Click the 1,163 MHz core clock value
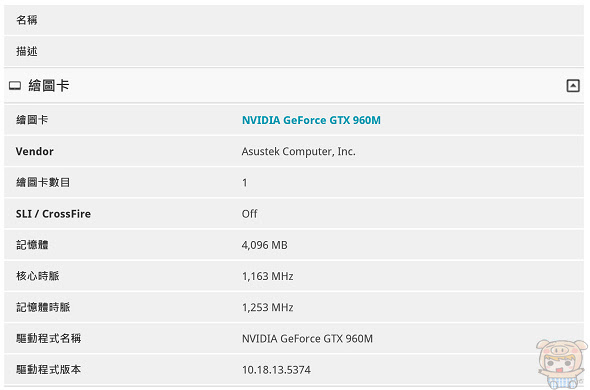The height and width of the screenshot is (390, 590). click(x=267, y=276)
